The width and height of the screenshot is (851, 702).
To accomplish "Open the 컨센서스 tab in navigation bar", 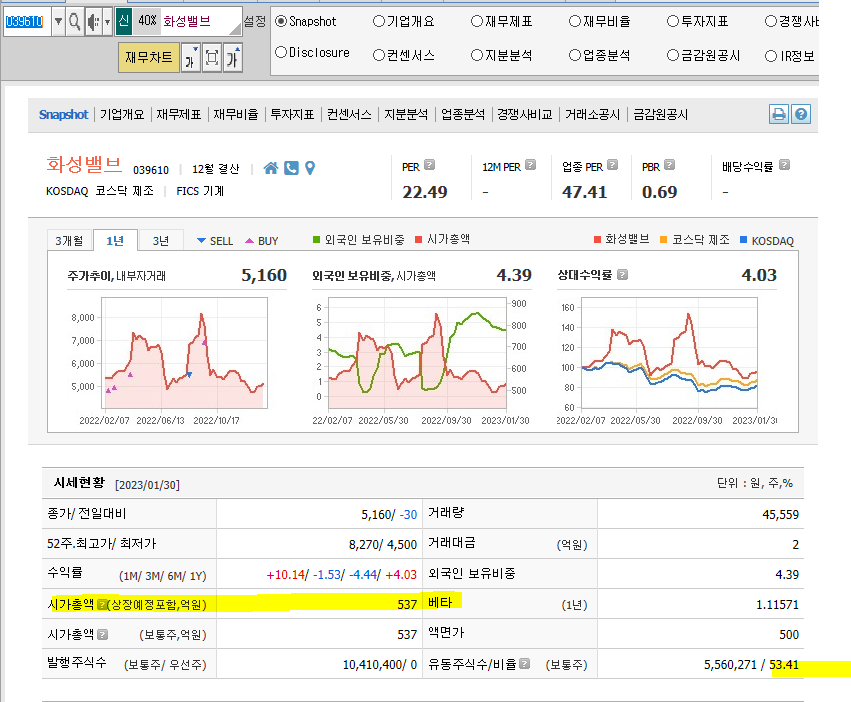I will pos(349,115).
